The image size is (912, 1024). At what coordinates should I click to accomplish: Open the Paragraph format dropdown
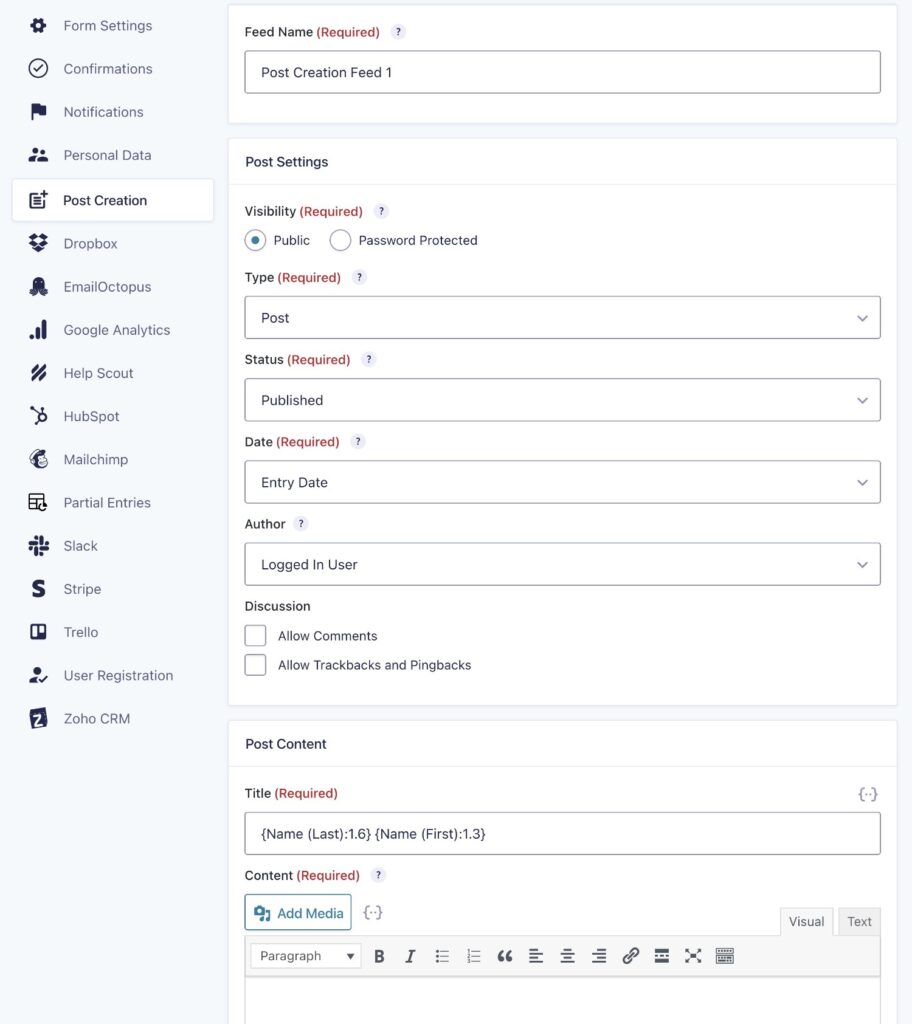coord(306,956)
